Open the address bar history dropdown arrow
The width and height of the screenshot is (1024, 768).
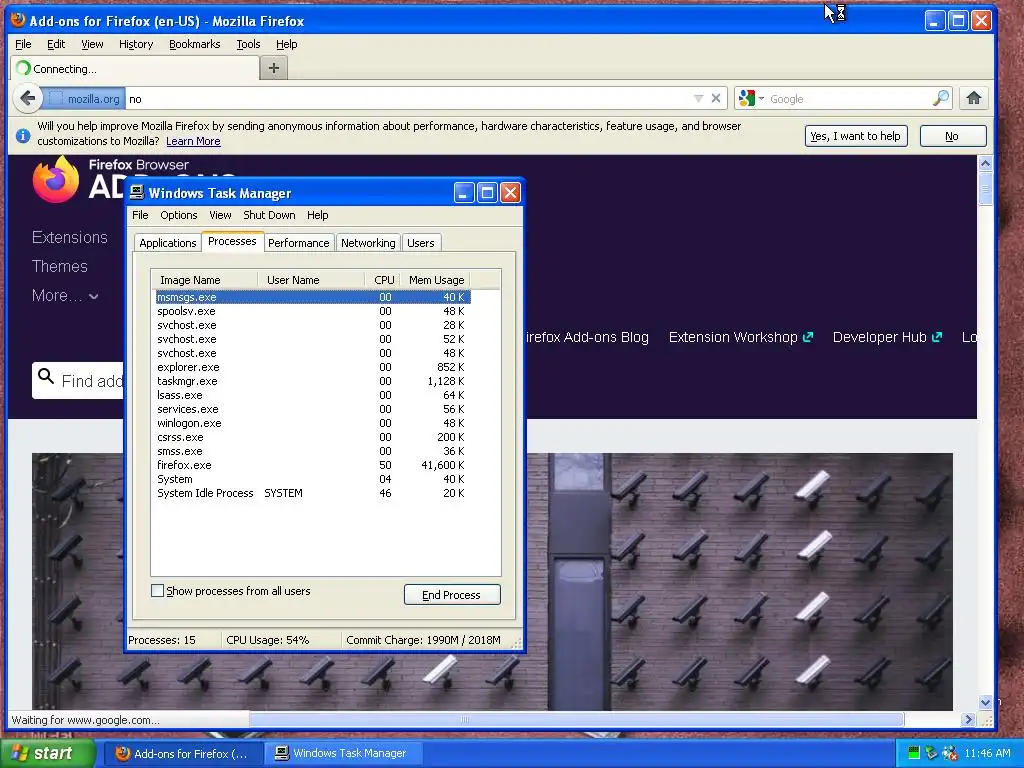pos(698,99)
